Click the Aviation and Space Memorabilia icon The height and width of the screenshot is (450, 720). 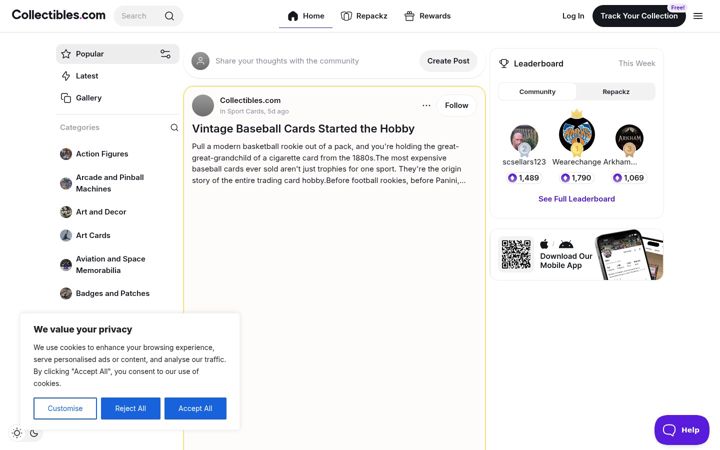tap(66, 264)
